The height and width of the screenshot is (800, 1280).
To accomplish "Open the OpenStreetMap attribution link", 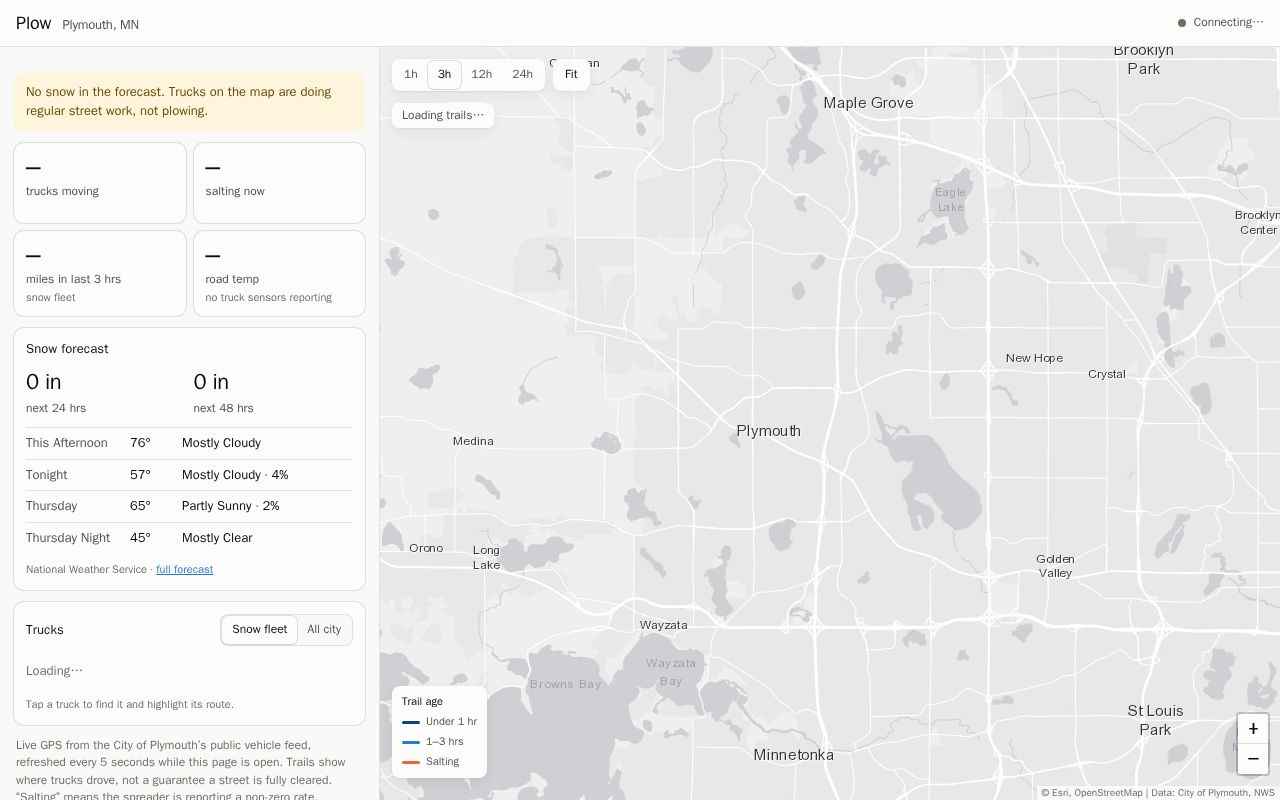I will pyautogui.click(x=1108, y=793).
